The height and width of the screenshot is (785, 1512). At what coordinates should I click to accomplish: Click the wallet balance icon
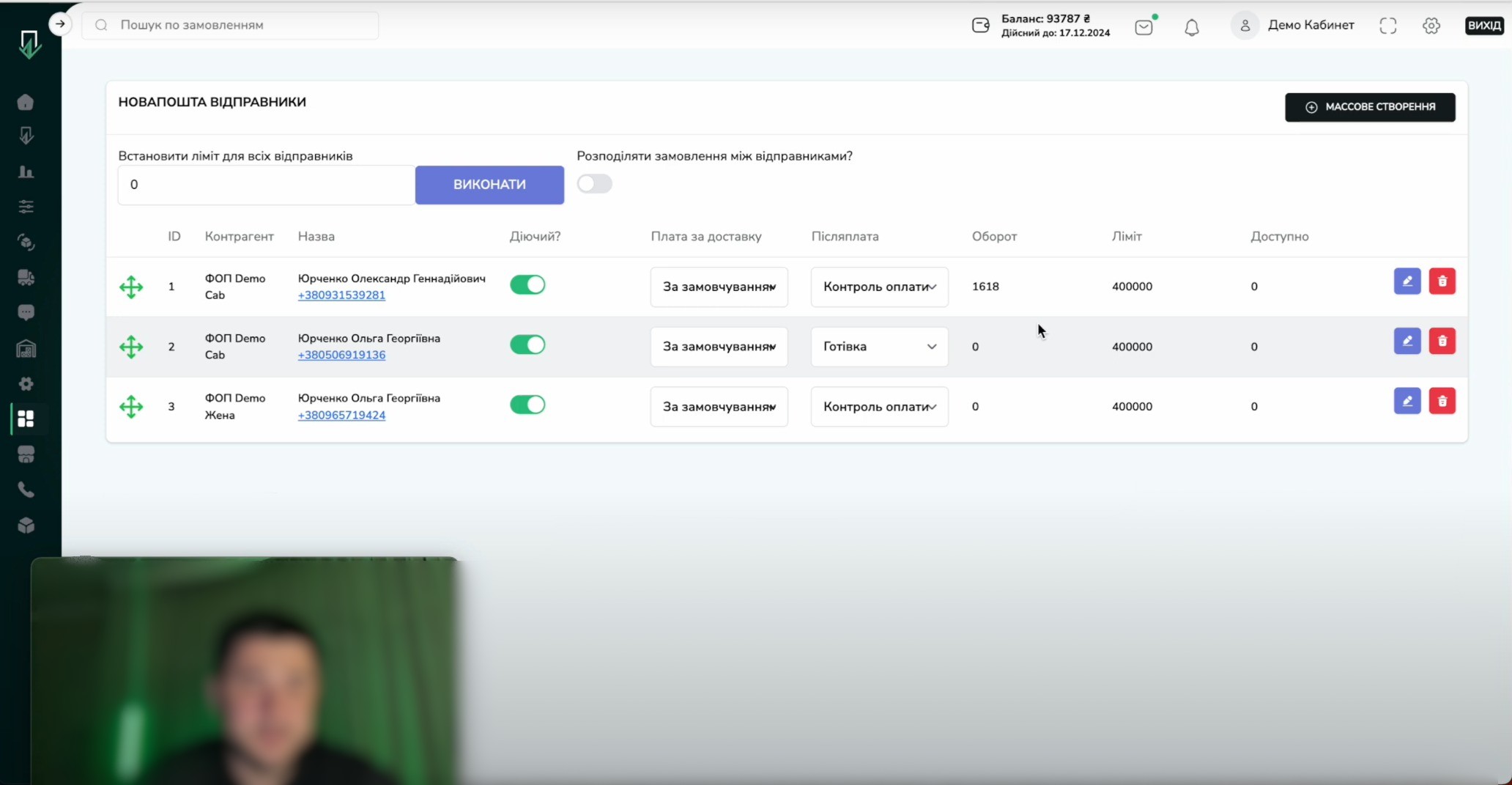pos(980,26)
